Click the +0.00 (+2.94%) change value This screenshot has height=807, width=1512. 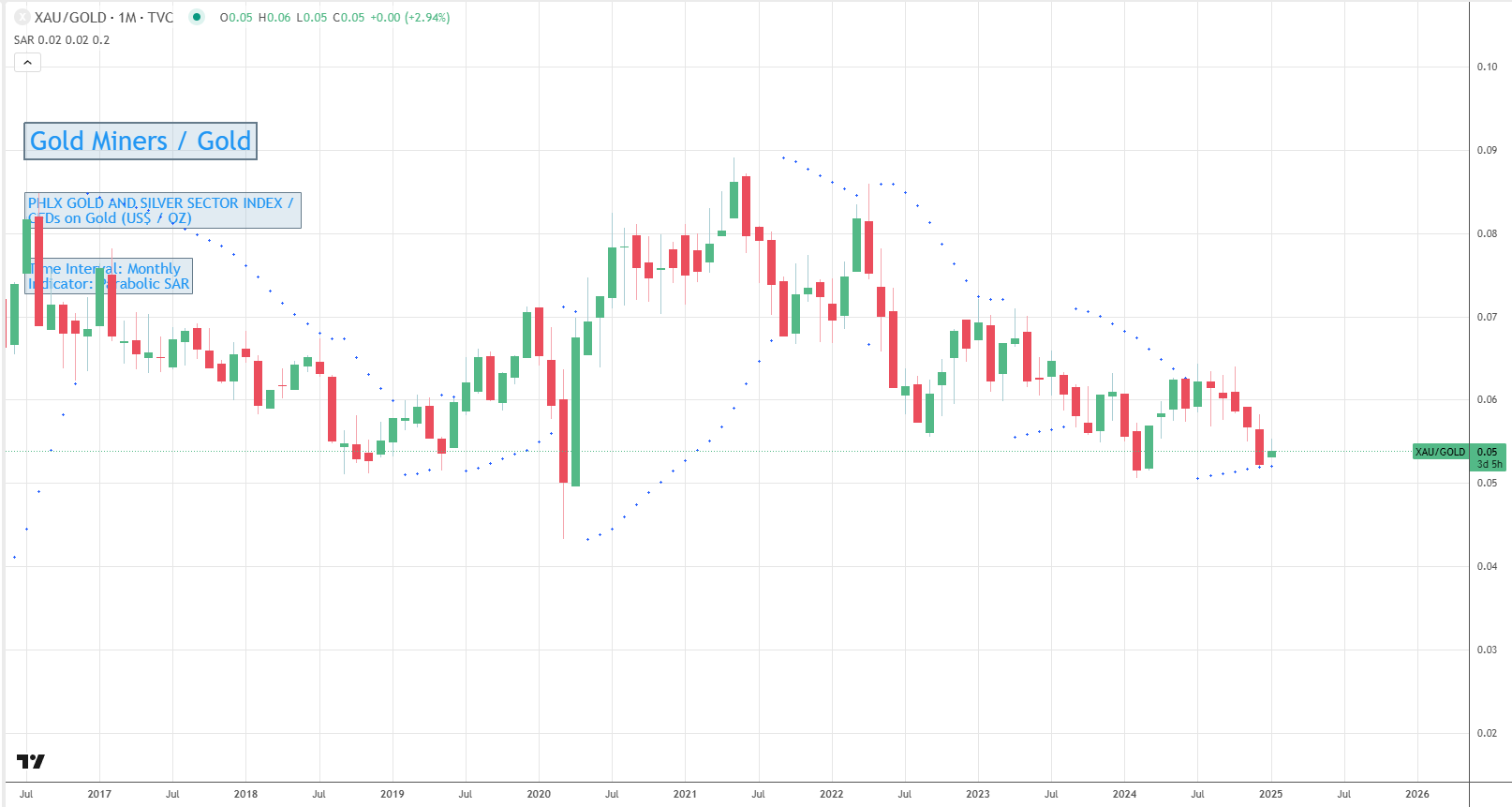coord(410,17)
